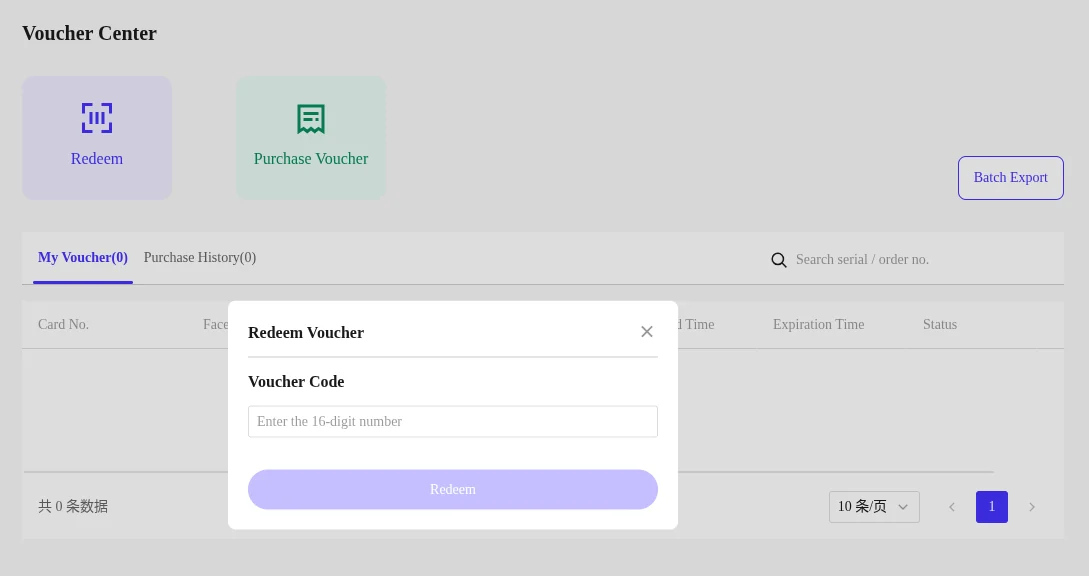1089x576 pixels.
Task: Click the Expiration Time column header
Action: coord(819,324)
